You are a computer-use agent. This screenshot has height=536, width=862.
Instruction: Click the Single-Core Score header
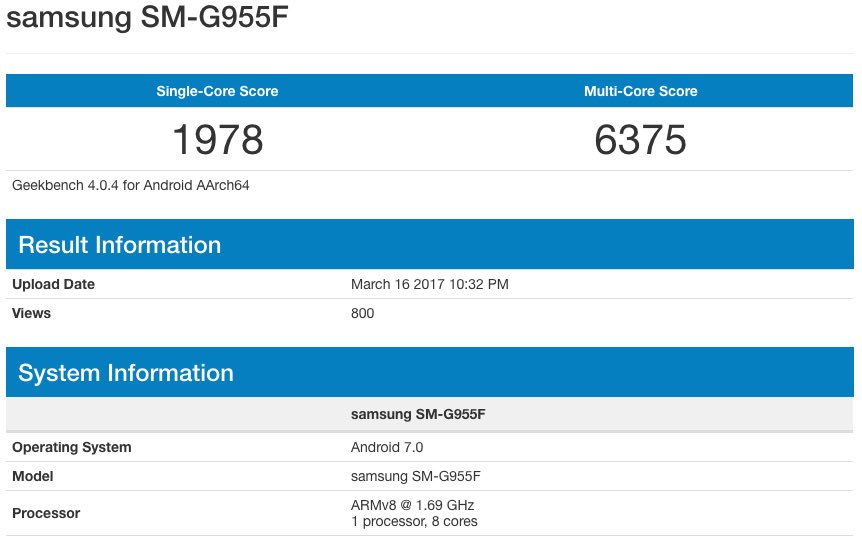tap(217, 91)
